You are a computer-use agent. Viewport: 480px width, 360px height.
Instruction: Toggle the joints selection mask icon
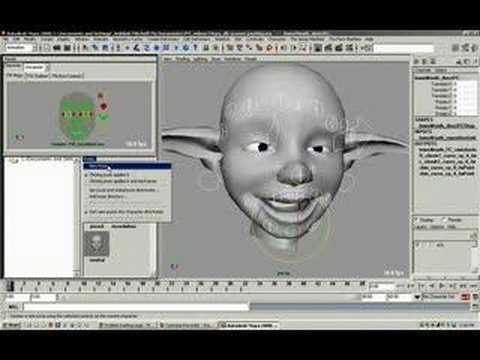(x=137, y=48)
